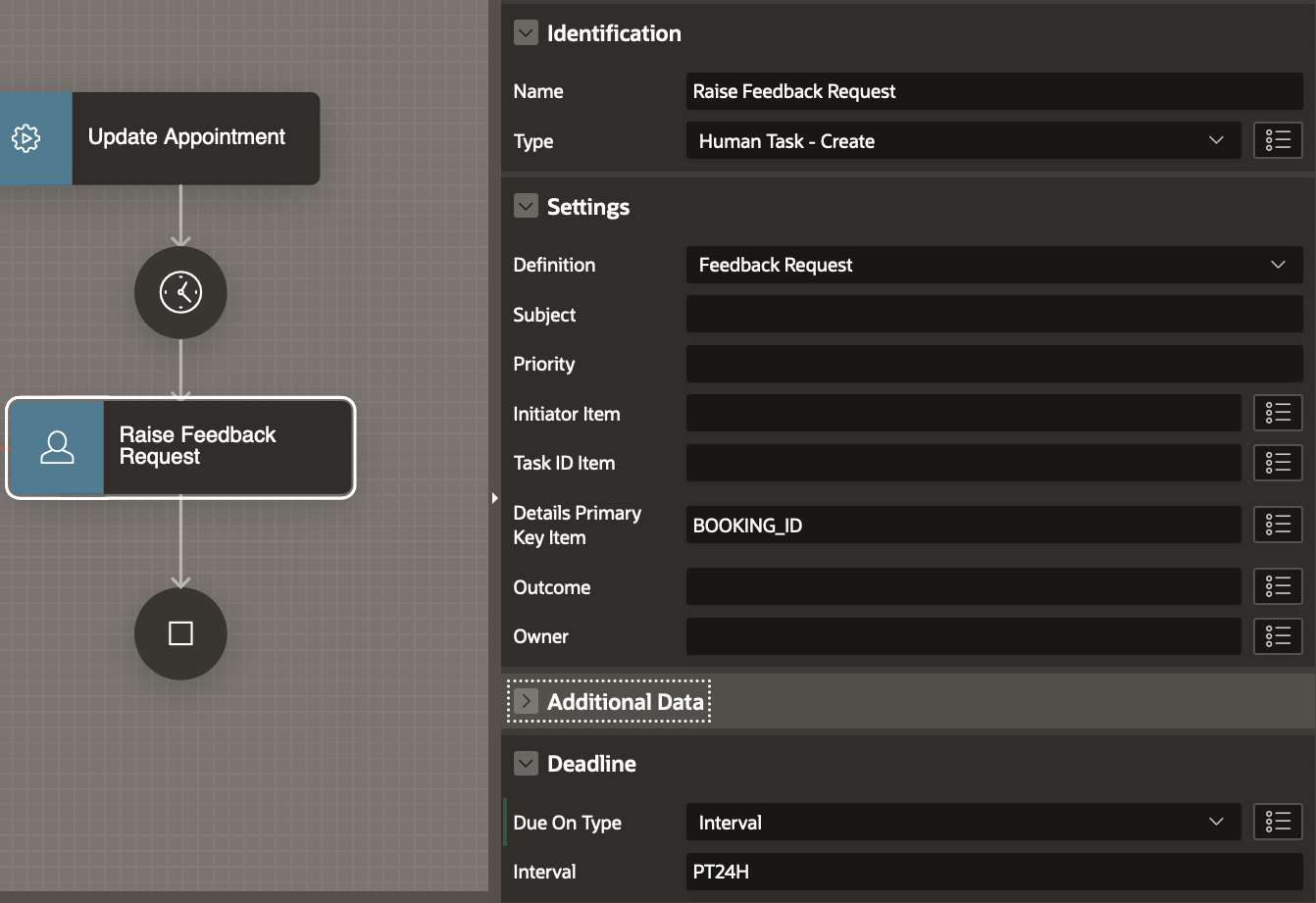Select the timer wait clock node

coord(180,292)
